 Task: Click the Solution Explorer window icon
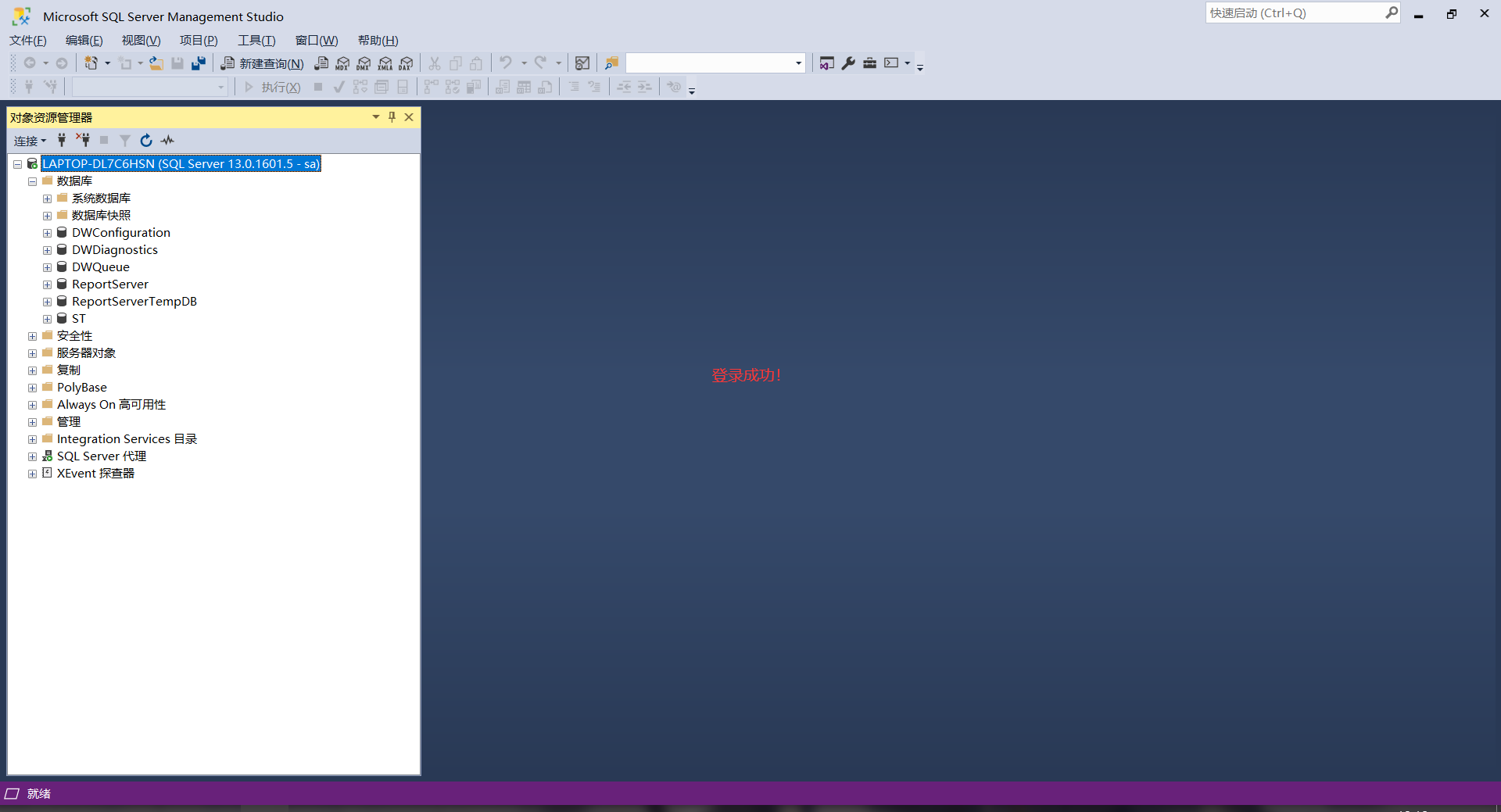point(826,63)
